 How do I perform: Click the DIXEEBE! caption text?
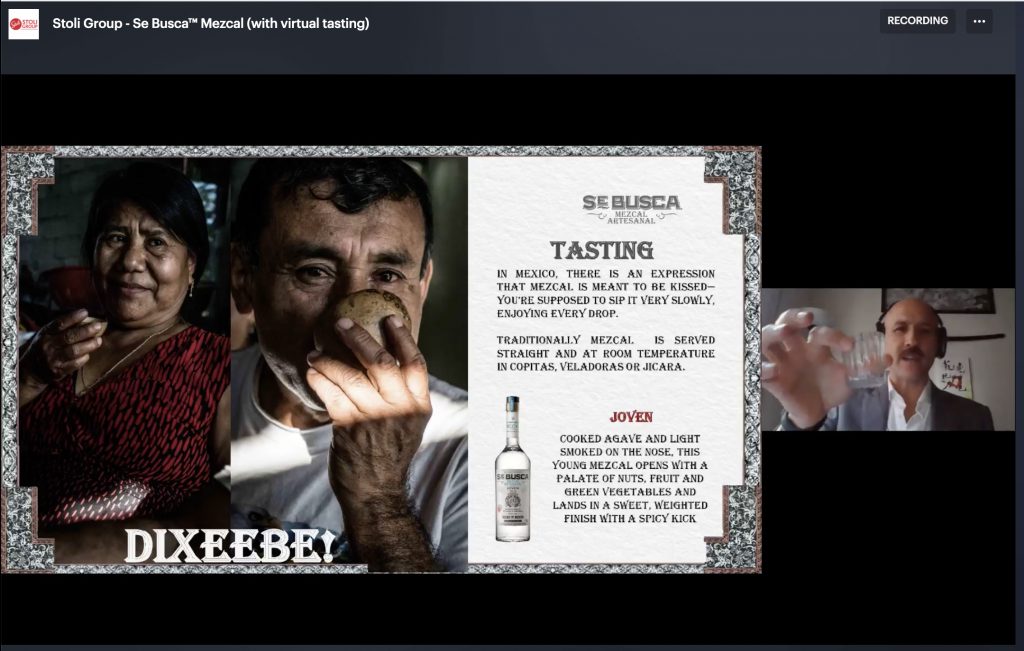point(229,546)
